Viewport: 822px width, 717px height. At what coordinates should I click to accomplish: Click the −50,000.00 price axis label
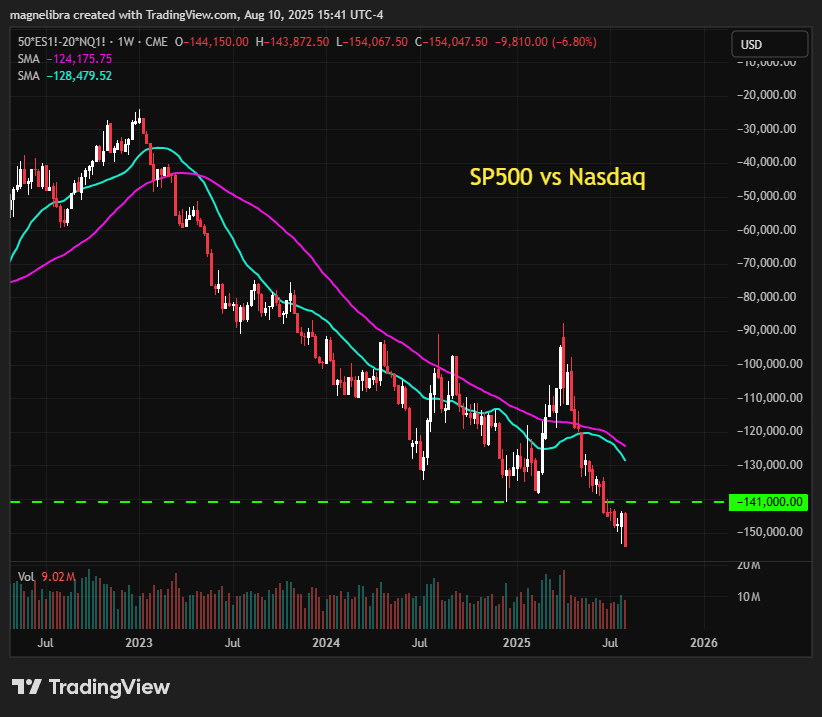tap(766, 195)
